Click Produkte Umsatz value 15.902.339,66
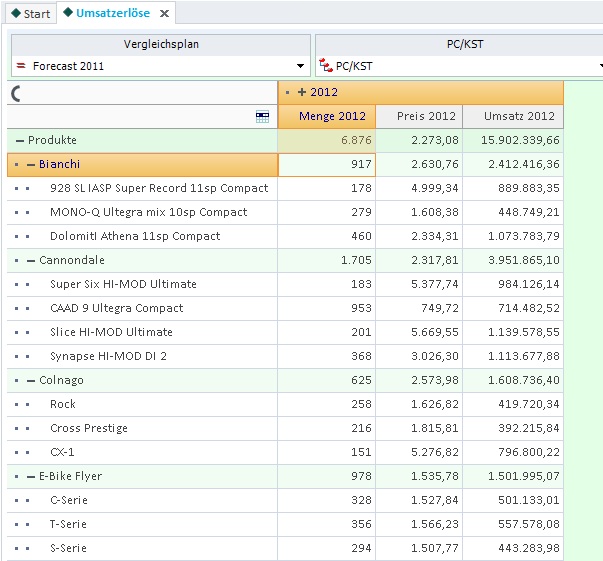Viewport: 603px width, 561px height. coord(513,140)
